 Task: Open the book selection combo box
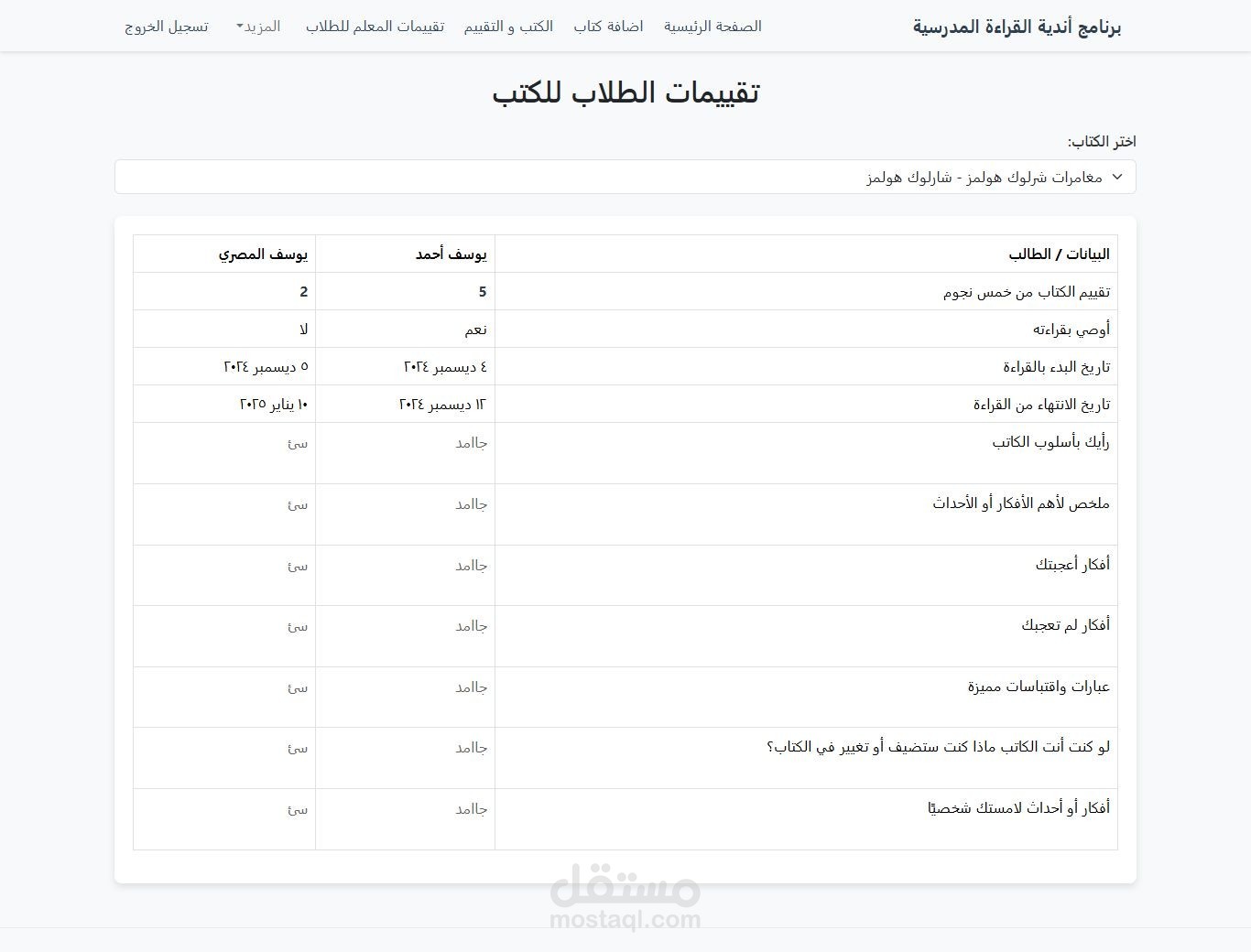click(625, 177)
